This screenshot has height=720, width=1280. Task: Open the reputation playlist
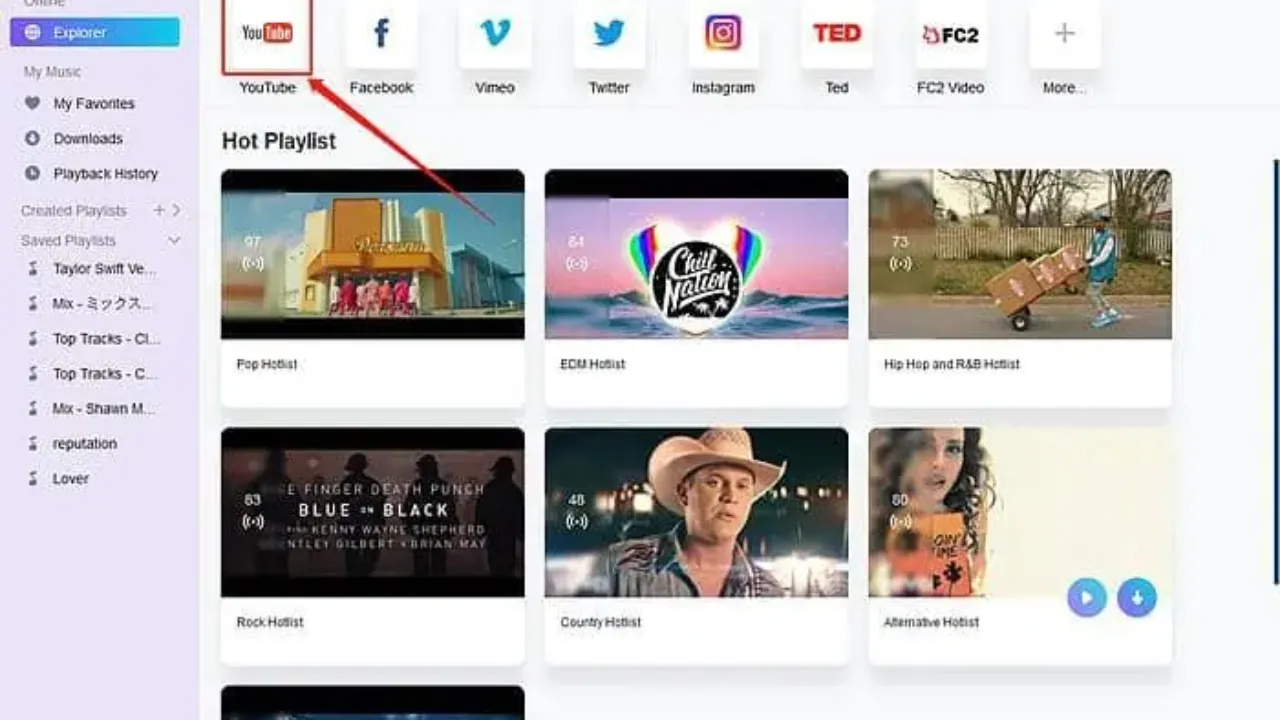pos(85,444)
